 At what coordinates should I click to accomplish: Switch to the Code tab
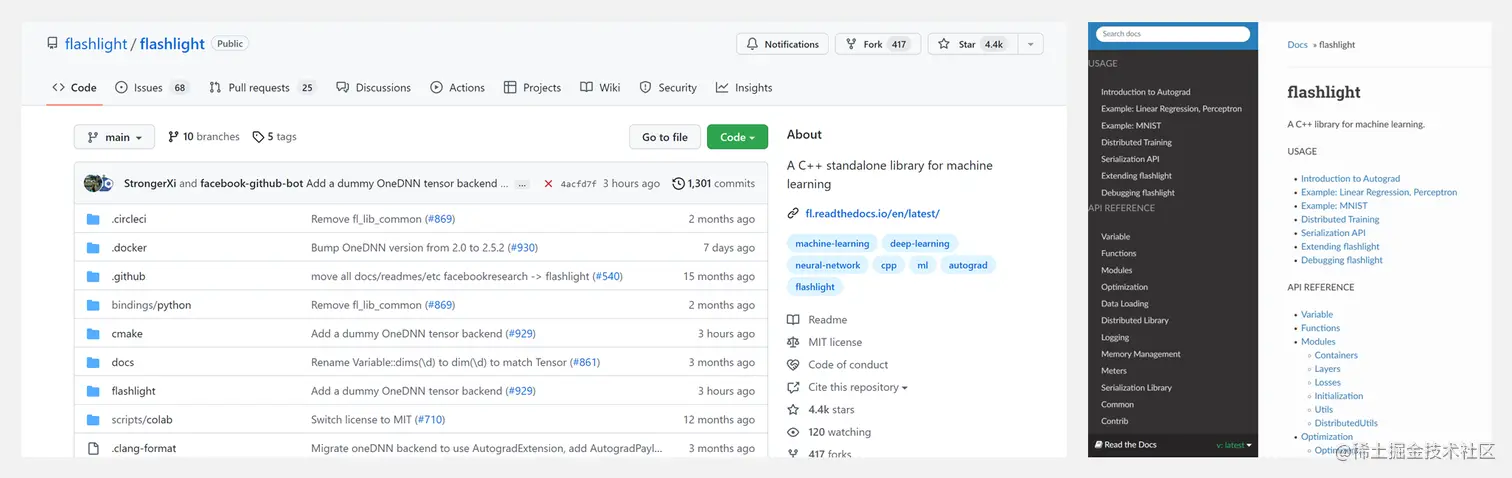[75, 88]
